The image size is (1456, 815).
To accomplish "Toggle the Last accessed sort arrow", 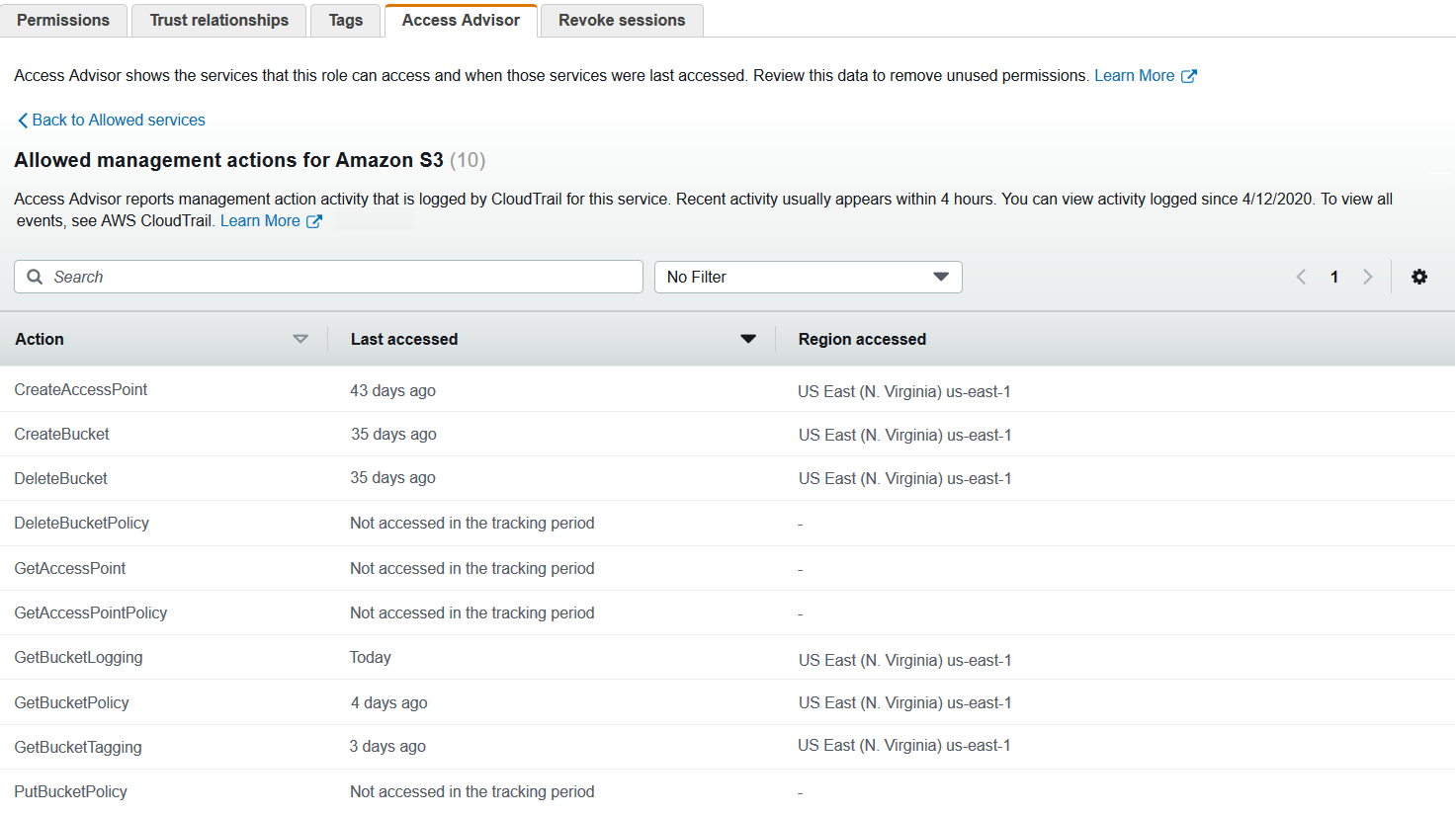I will 748,339.
